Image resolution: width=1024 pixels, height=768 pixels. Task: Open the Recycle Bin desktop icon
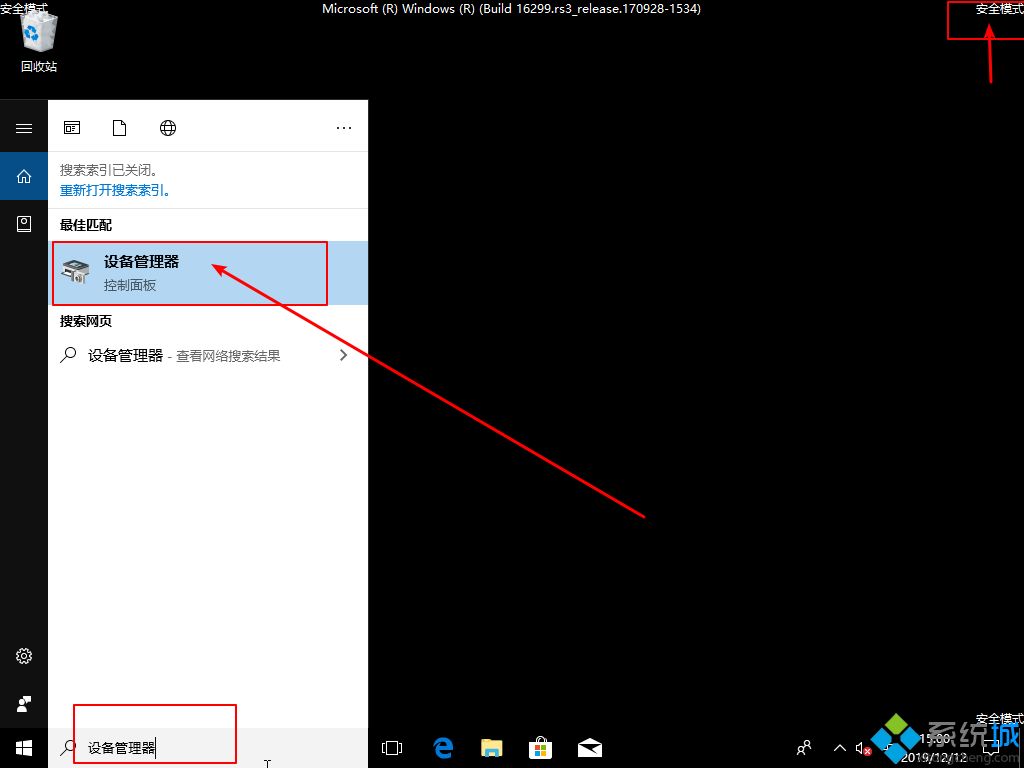(x=39, y=41)
